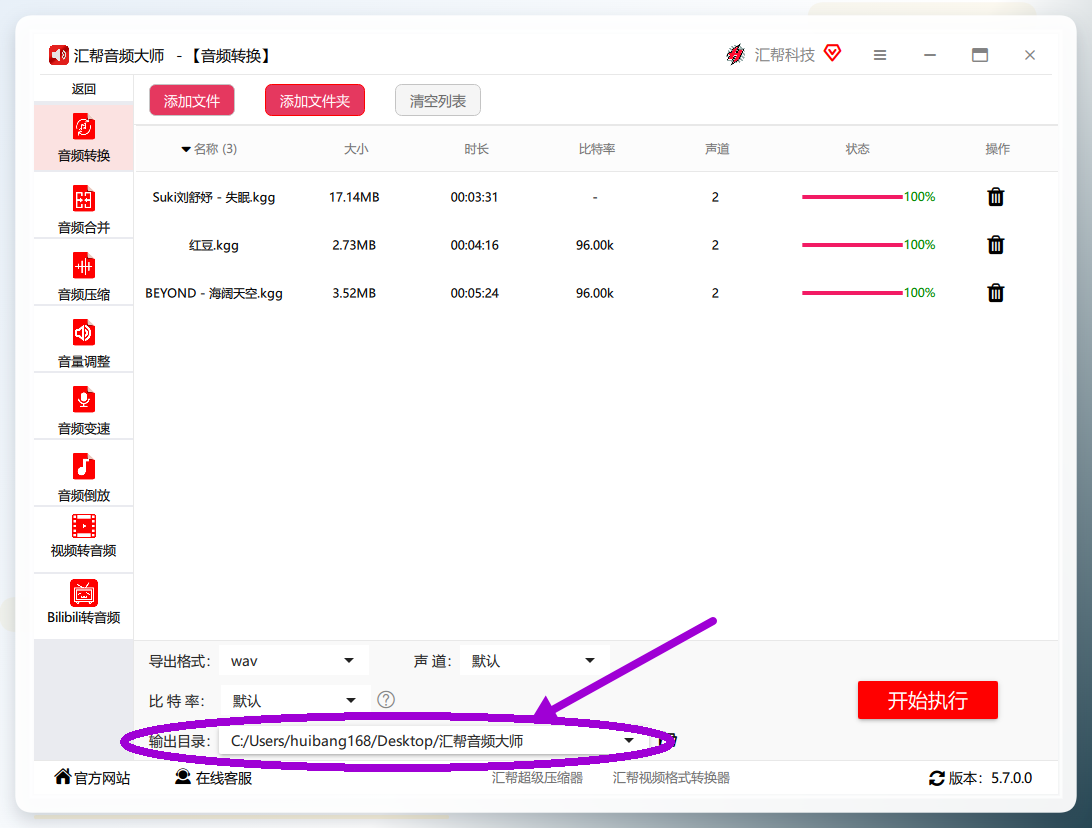Toggle sort arrow on 名称 (3) column
This screenshot has width=1092, height=828.
coord(186,149)
